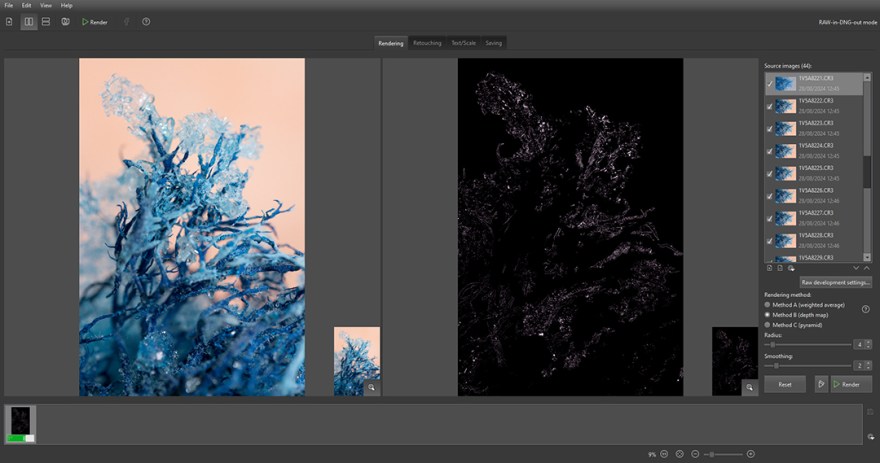
Task: Select Method C (pyramid) rendering
Action: pyautogui.click(x=767, y=325)
